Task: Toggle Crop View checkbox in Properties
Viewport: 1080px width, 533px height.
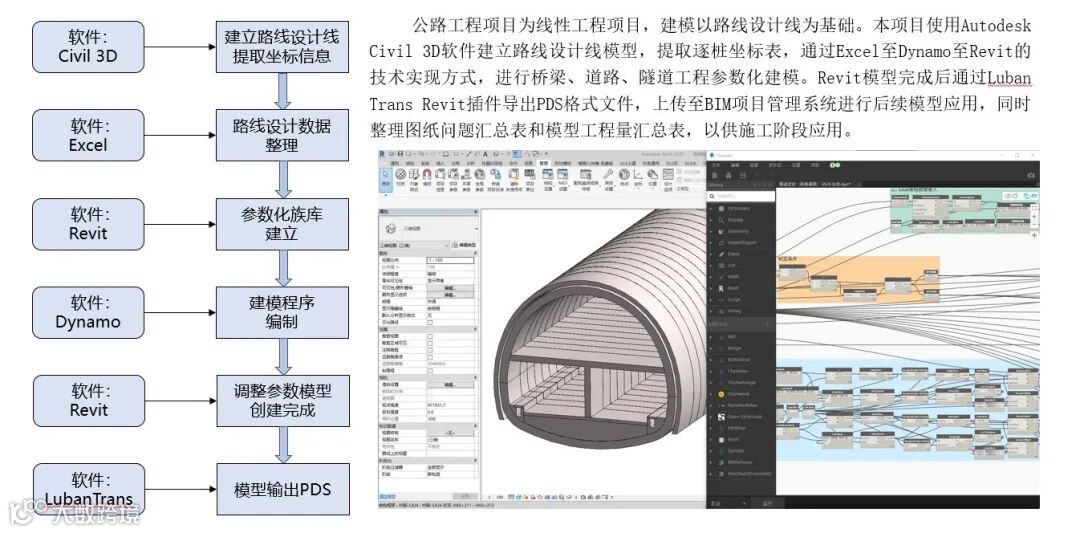Action: click(x=430, y=336)
